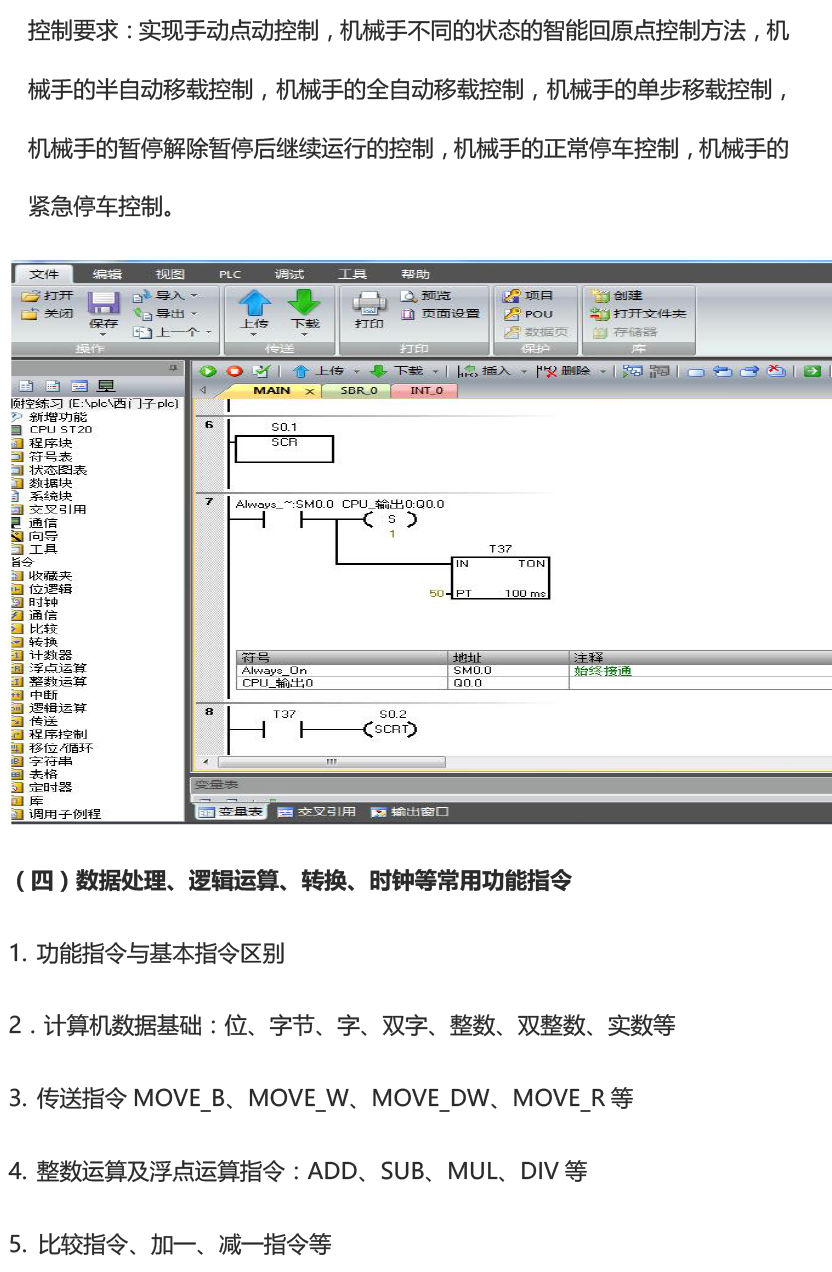Click the Compile checkmark icon in the editor toolbar
The width and height of the screenshot is (832, 1272).
[261, 371]
